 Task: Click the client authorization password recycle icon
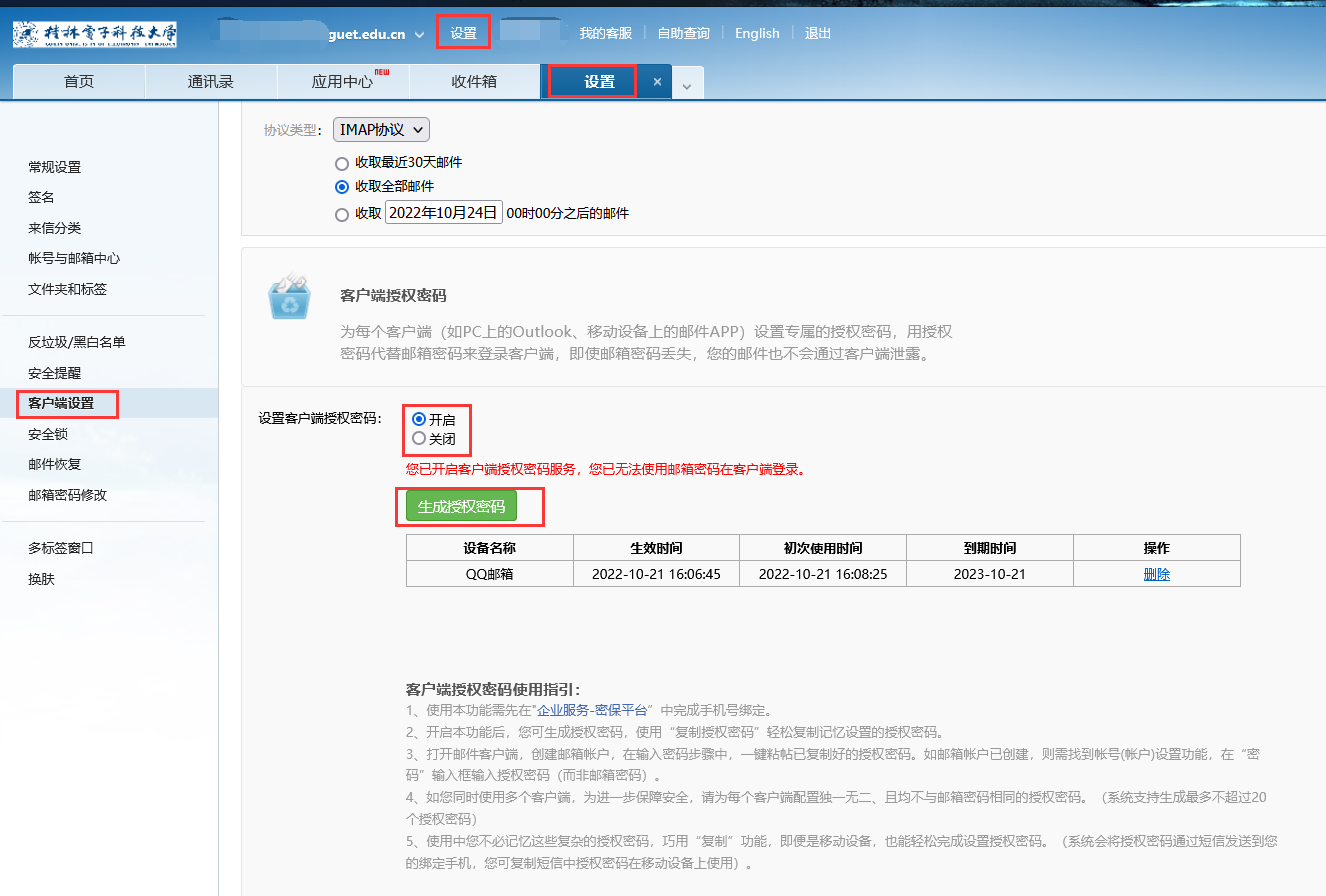click(x=289, y=297)
